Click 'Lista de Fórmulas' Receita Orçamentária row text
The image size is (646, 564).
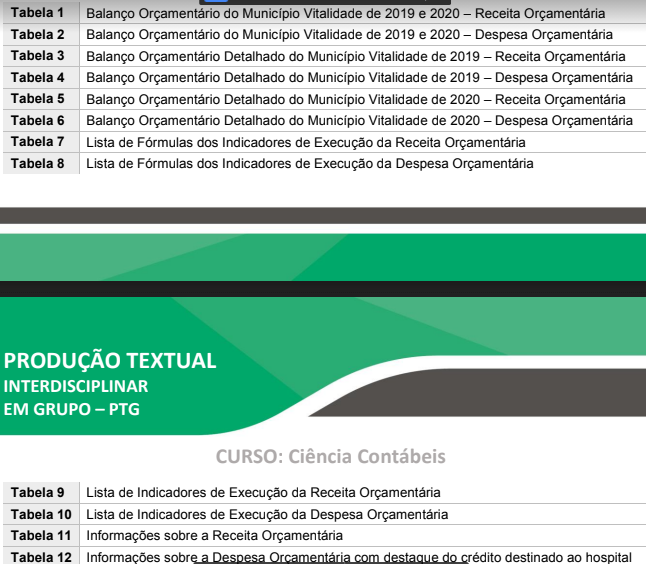click(x=306, y=143)
